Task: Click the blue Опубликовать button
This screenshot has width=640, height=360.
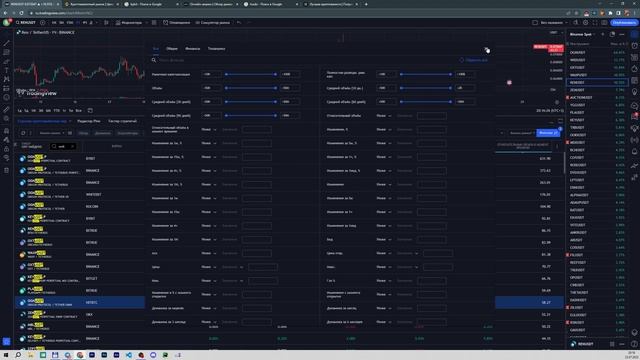Action: (624, 23)
